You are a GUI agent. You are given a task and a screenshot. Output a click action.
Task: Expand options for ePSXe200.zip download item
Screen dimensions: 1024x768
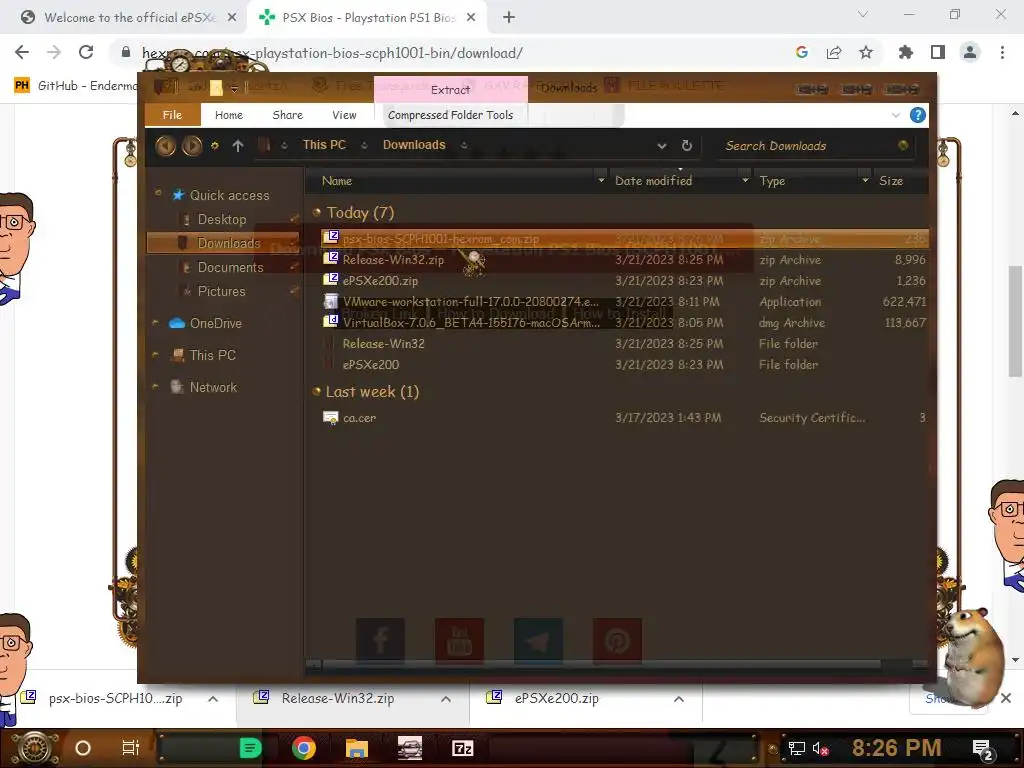(x=679, y=699)
